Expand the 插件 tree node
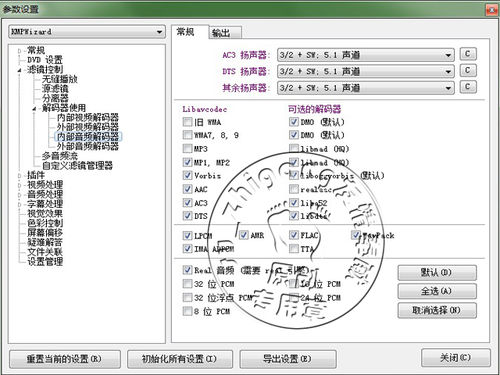 coord(19,175)
